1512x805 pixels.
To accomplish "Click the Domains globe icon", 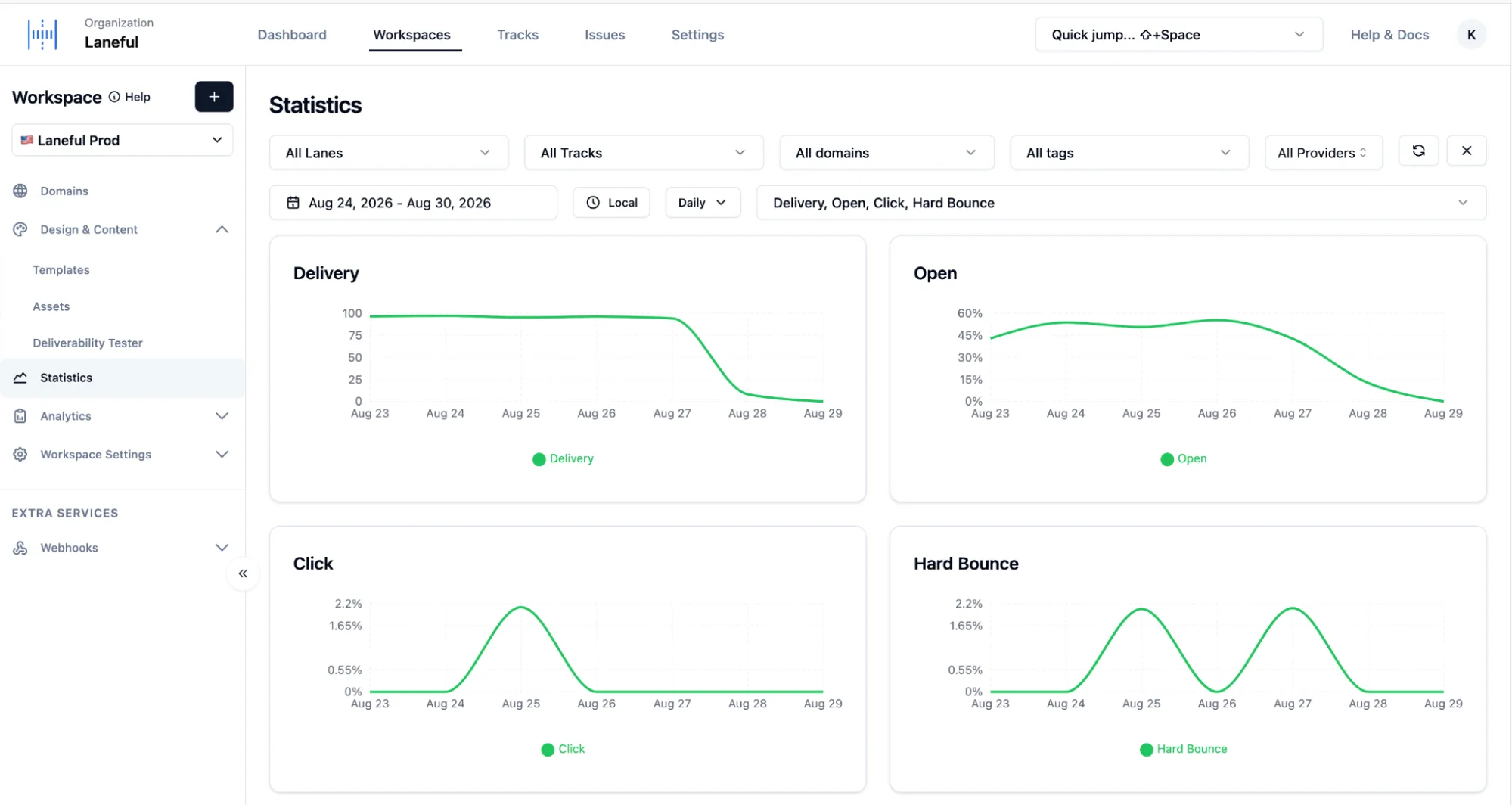I will [x=20, y=191].
